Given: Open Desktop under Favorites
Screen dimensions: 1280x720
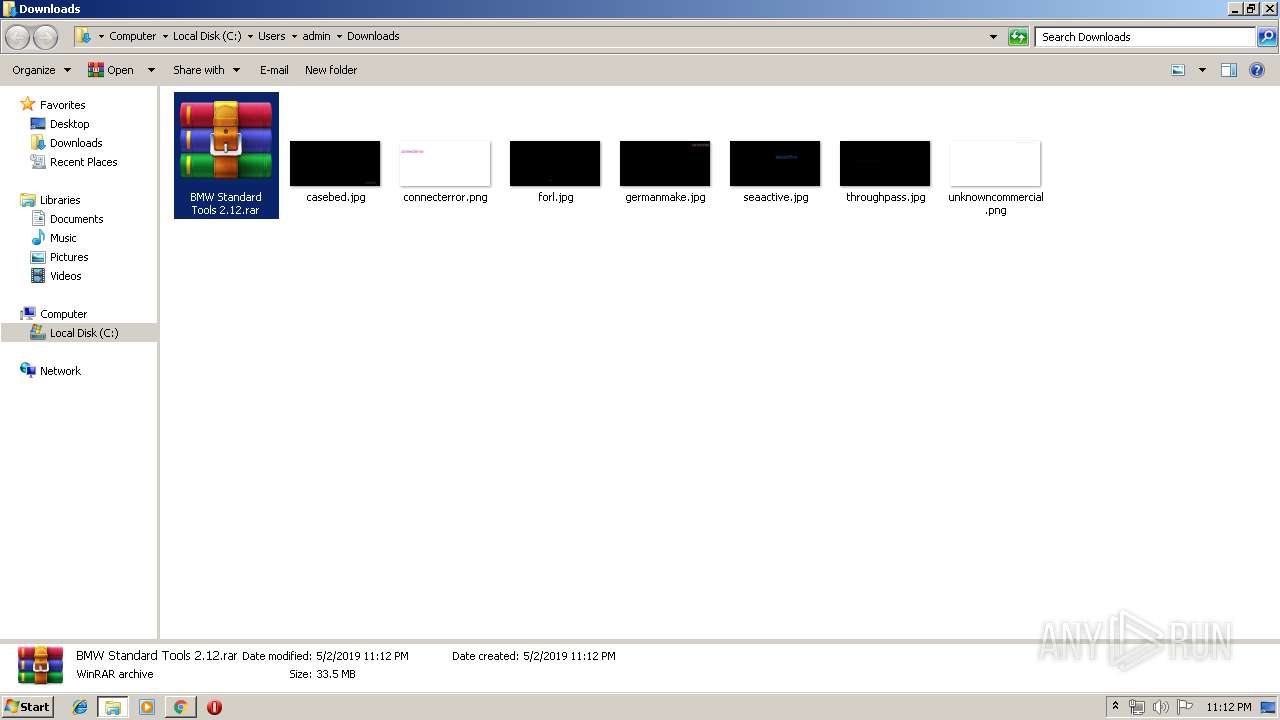Looking at the screenshot, I should pos(69,124).
